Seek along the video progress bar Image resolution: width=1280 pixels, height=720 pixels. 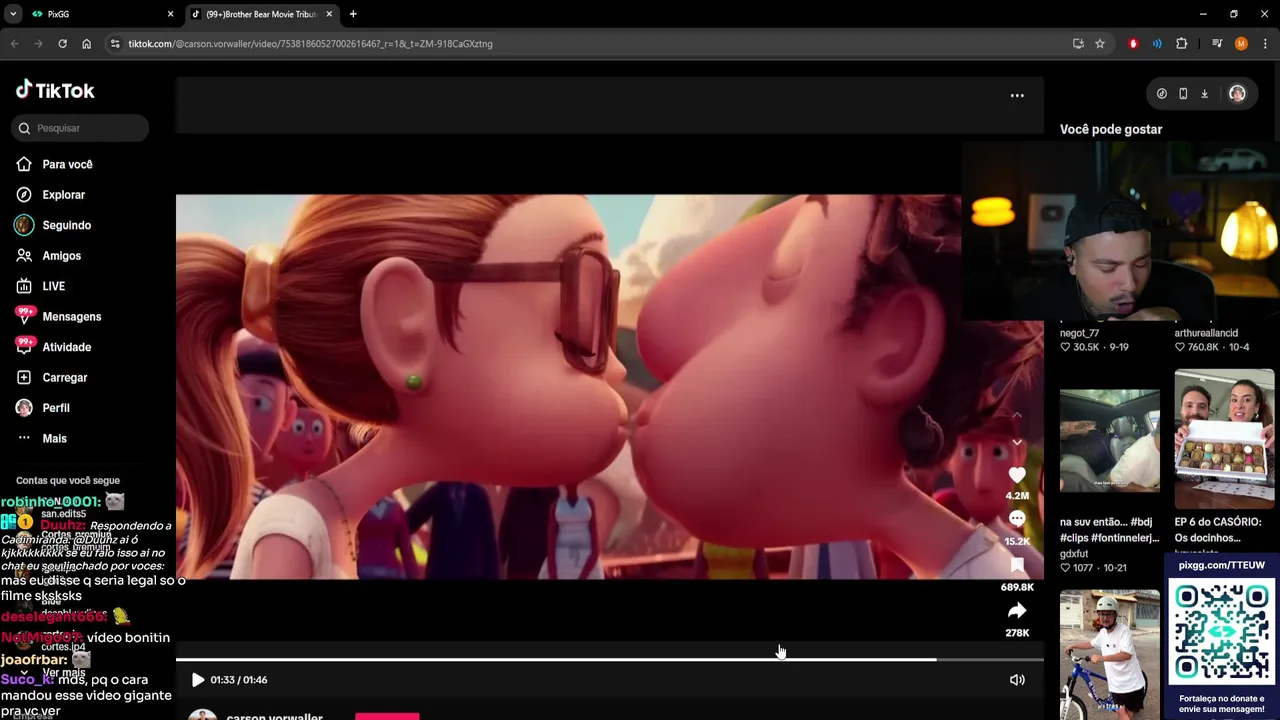[x=609, y=659]
